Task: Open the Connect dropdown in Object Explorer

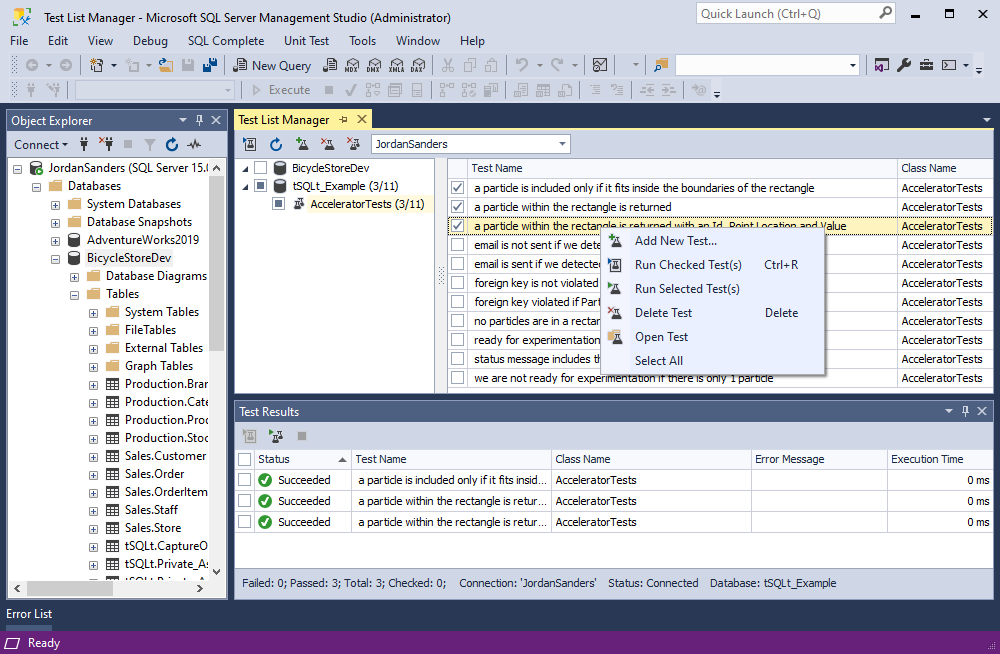Action: click(x=41, y=145)
